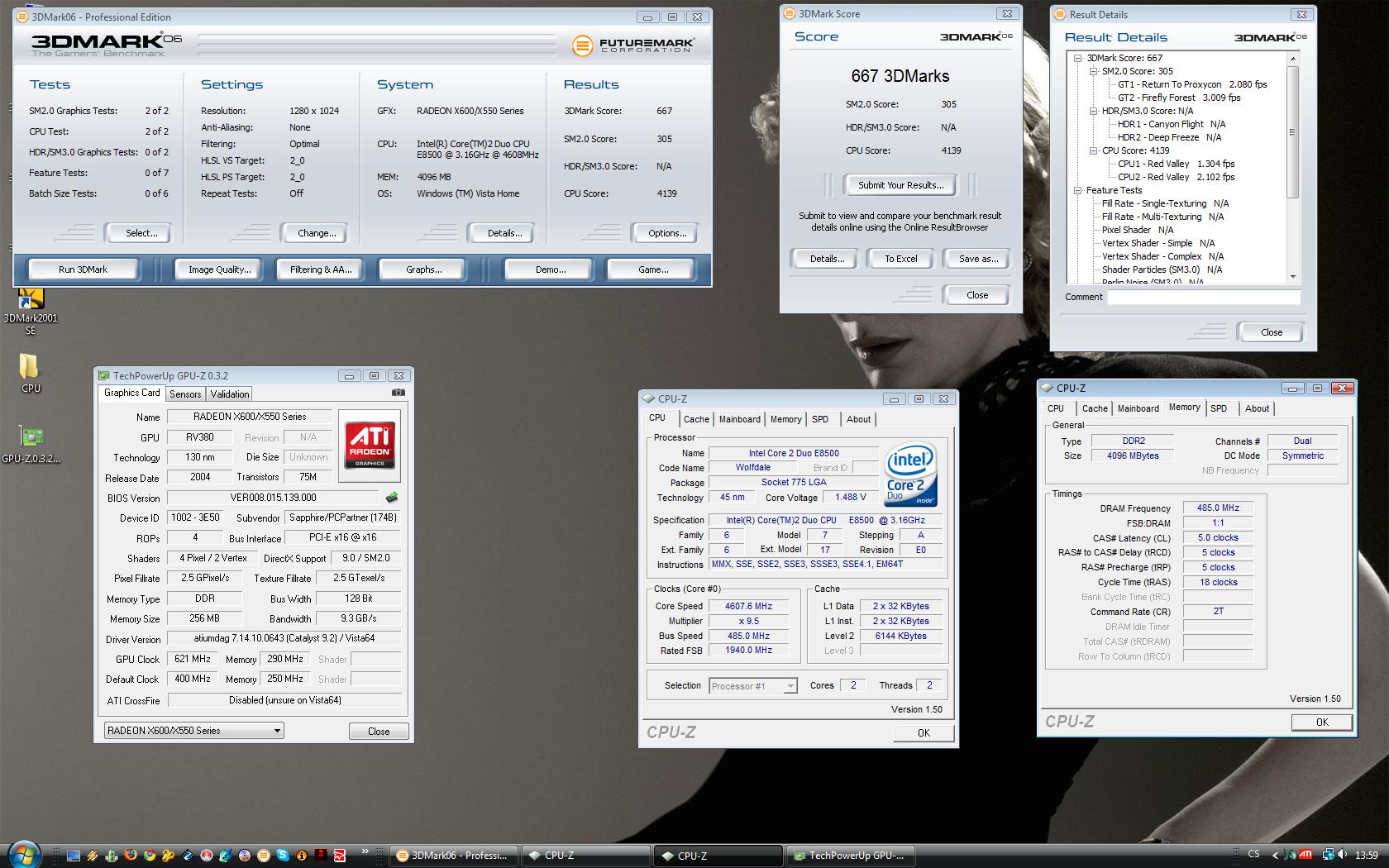The width and height of the screenshot is (1389, 868).
Task: Click the scroll down arrow in Result Details
Action: (x=1292, y=277)
